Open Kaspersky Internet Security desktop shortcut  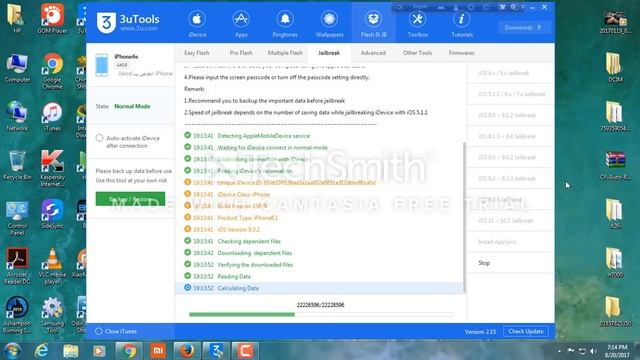52,168
